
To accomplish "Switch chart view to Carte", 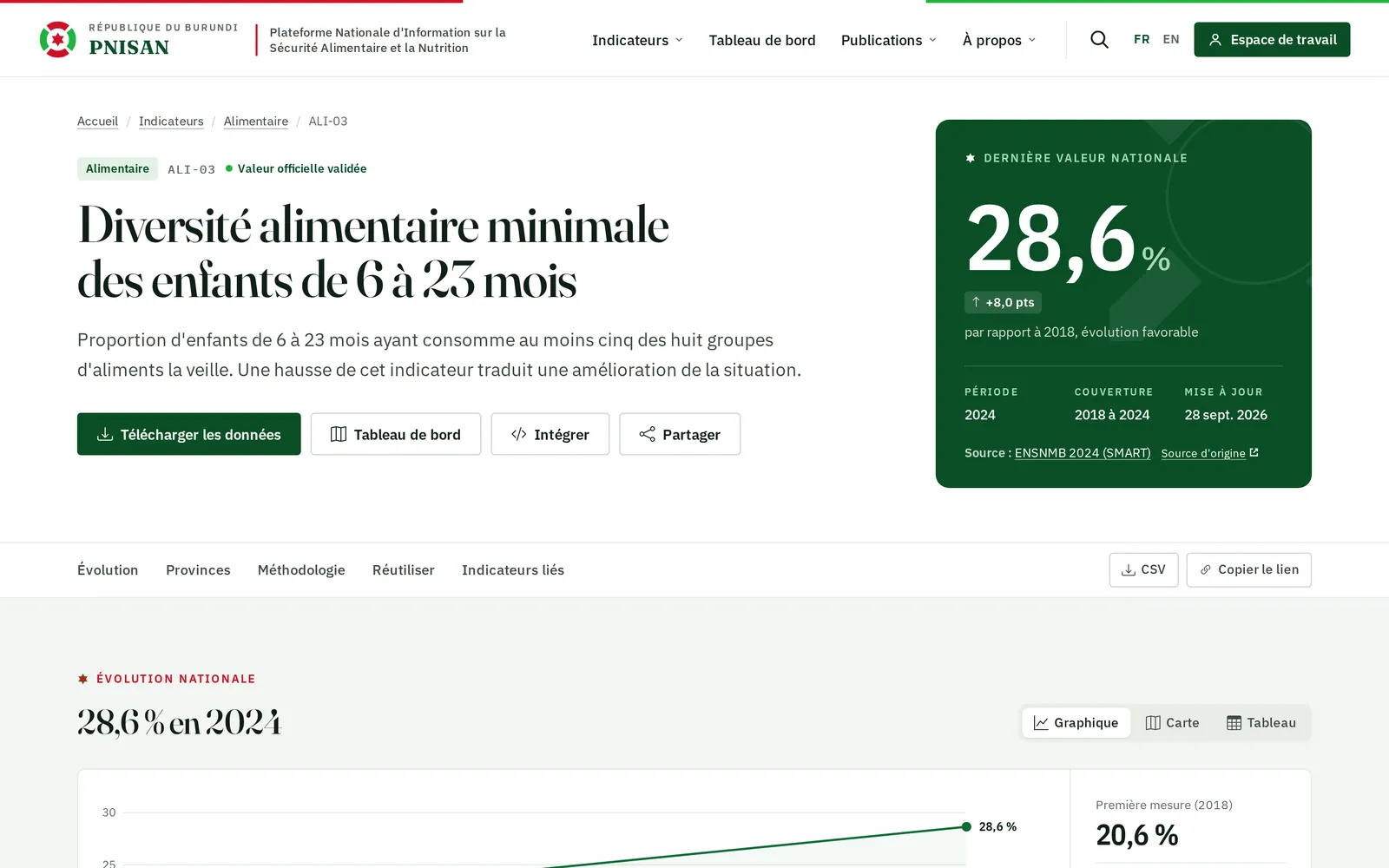I will [1173, 723].
